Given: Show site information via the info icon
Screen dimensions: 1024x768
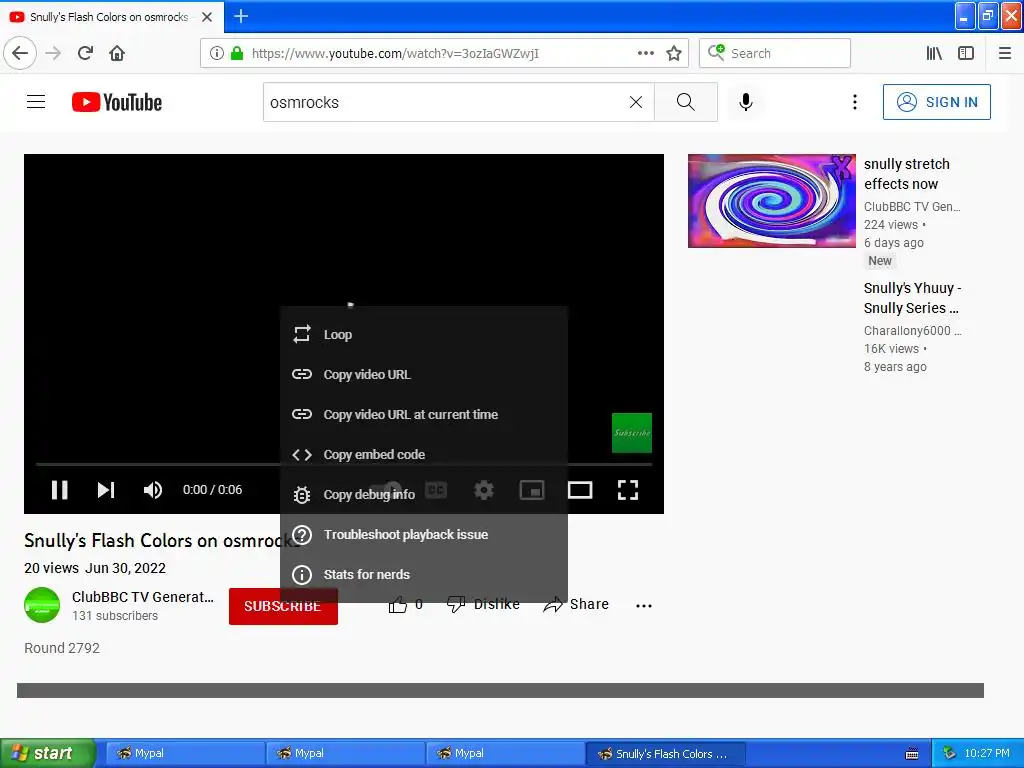Looking at the screenshot, I should [x=217, y=54].
